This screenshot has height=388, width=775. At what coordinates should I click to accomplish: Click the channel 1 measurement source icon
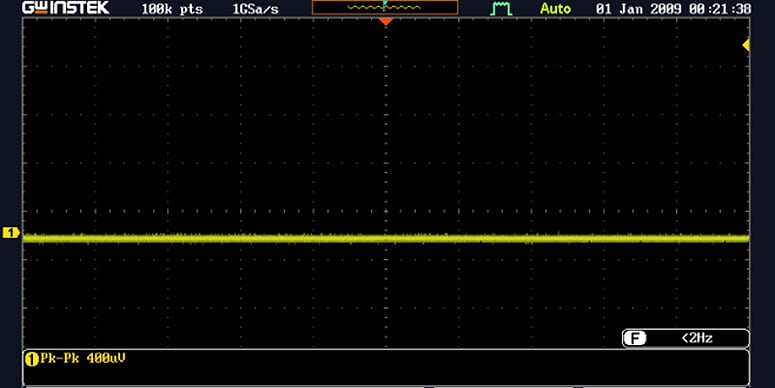pos(32,359)
